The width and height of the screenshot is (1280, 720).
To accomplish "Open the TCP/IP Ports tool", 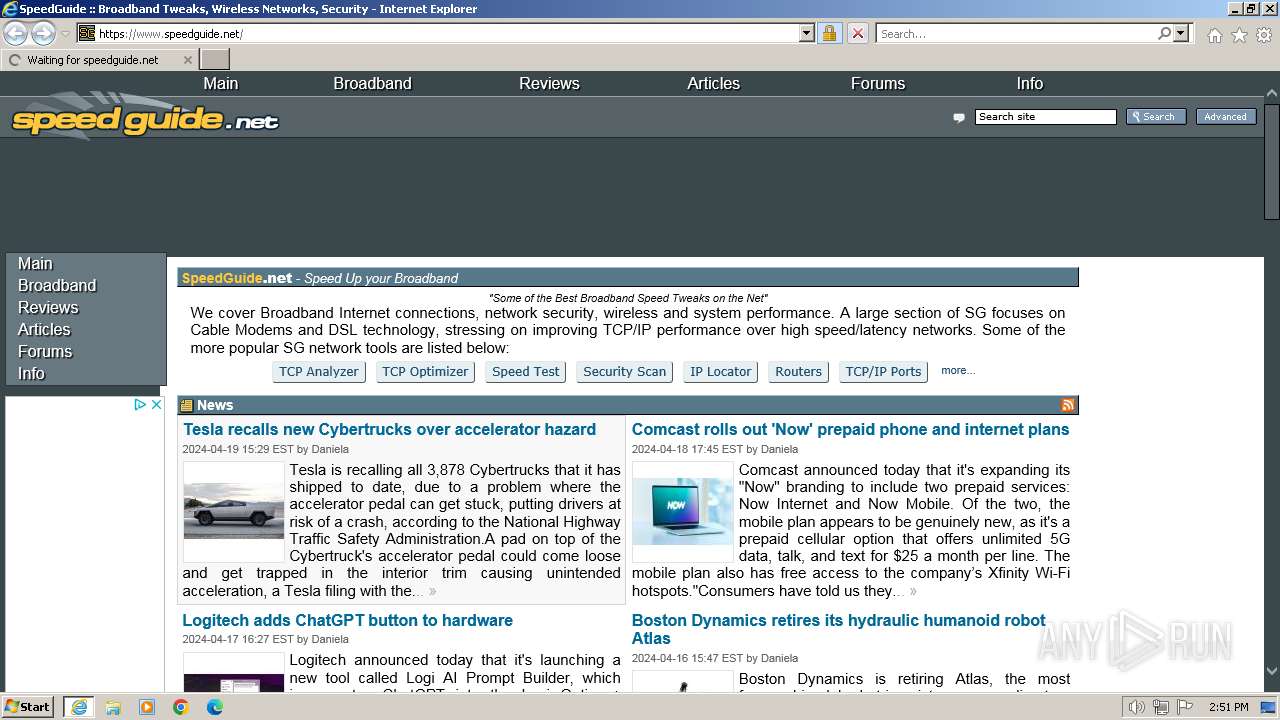I will (x=883, y=372).
